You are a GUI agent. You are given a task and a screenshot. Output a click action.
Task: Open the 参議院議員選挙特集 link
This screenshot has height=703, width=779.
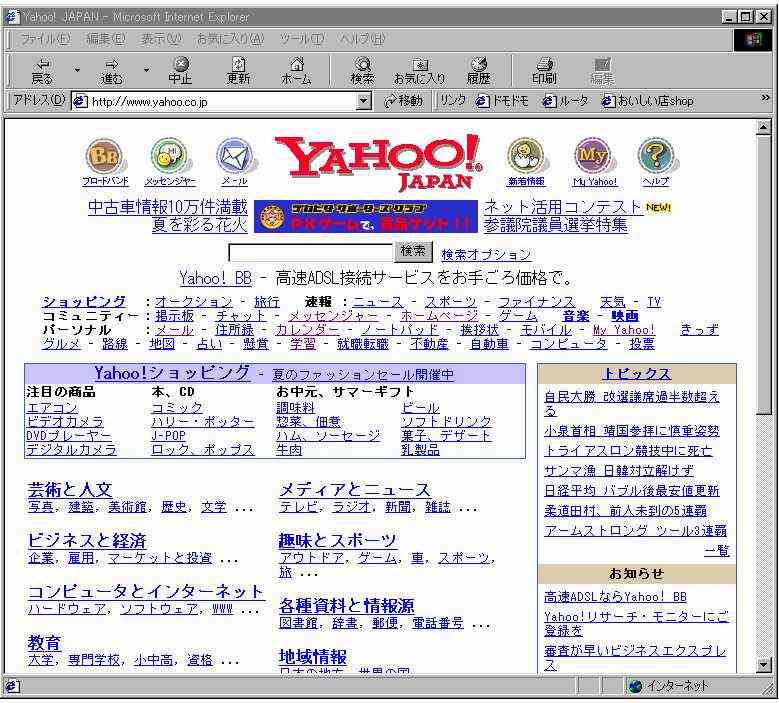point(555,225)
